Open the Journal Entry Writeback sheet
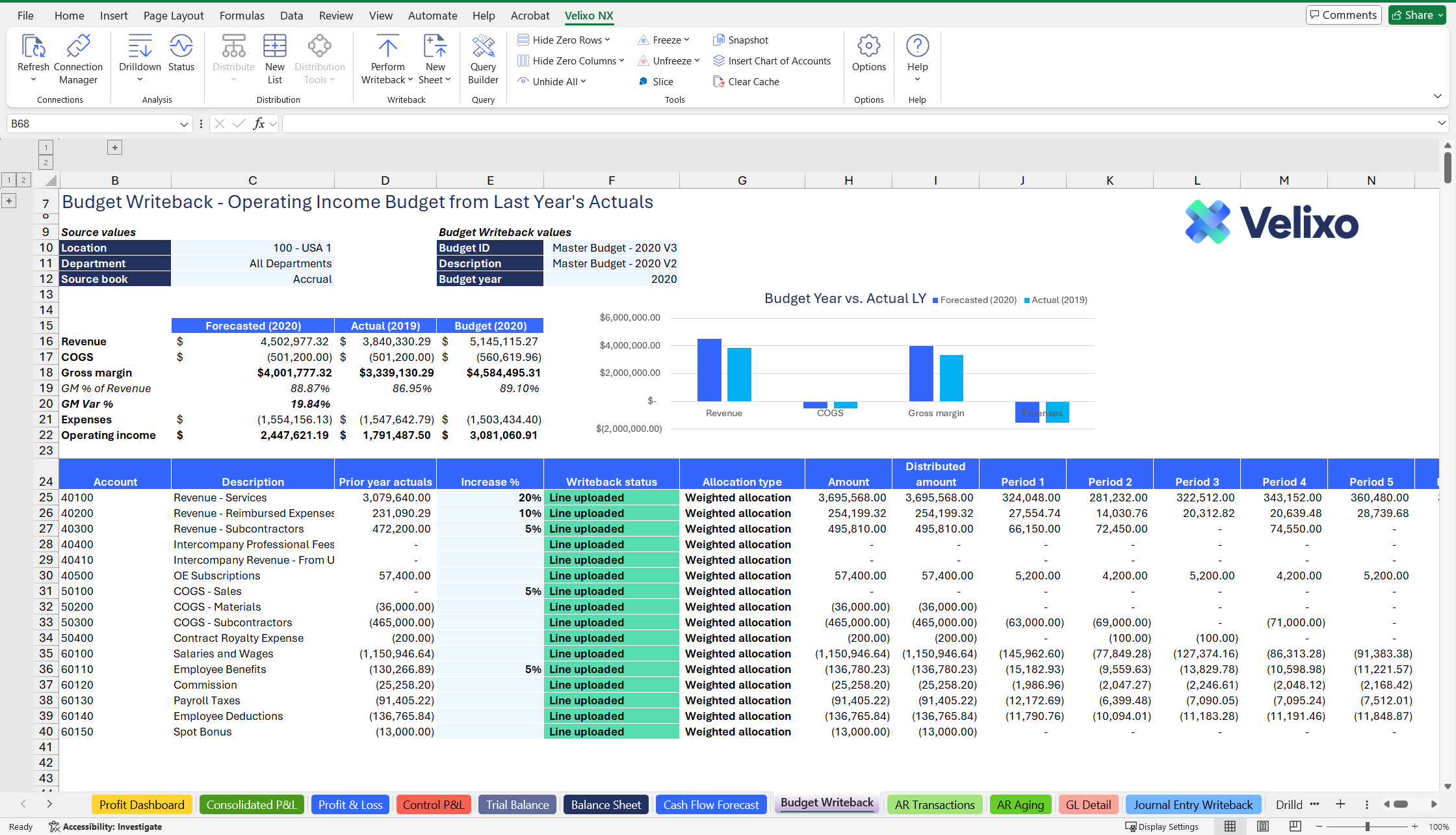The width and height of the screenshot is (1456, 835). [1193, 804]
